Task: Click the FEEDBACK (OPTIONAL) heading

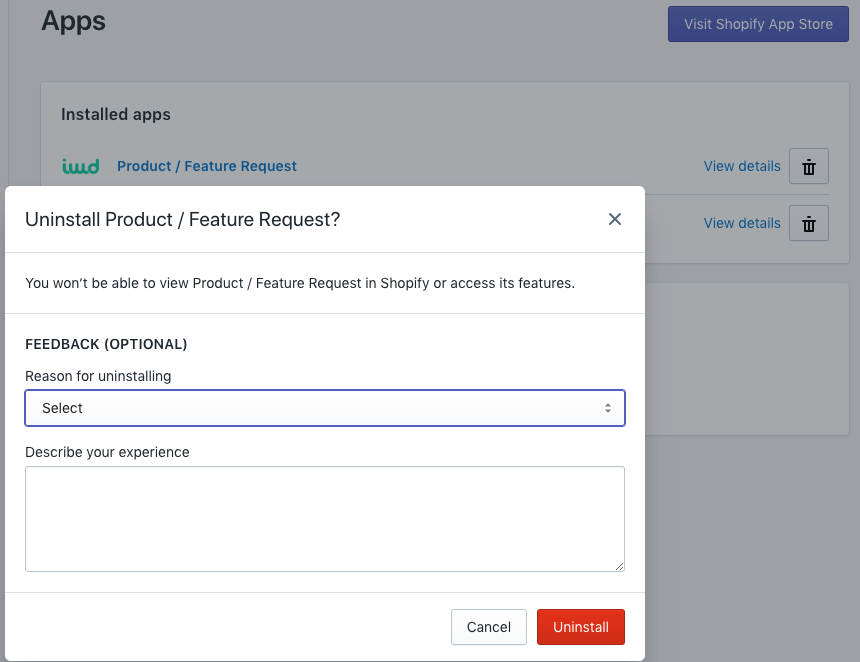Action: [106, 344]
